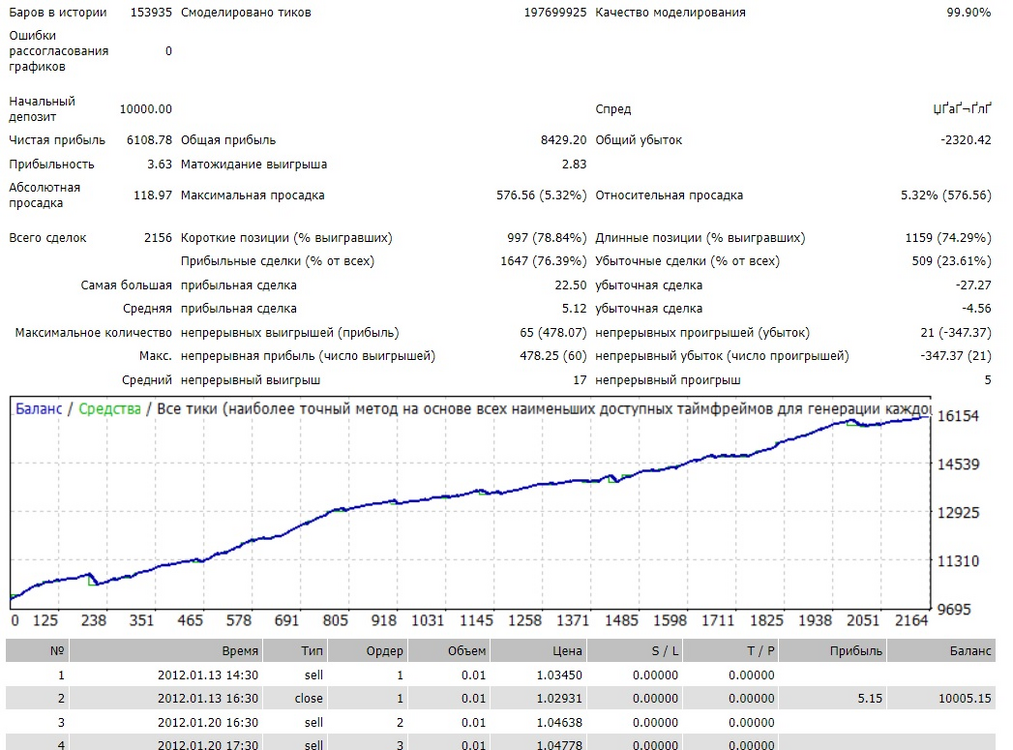
Task: Click the chart y-axis label 14539
Action: (x=958, y=464)
